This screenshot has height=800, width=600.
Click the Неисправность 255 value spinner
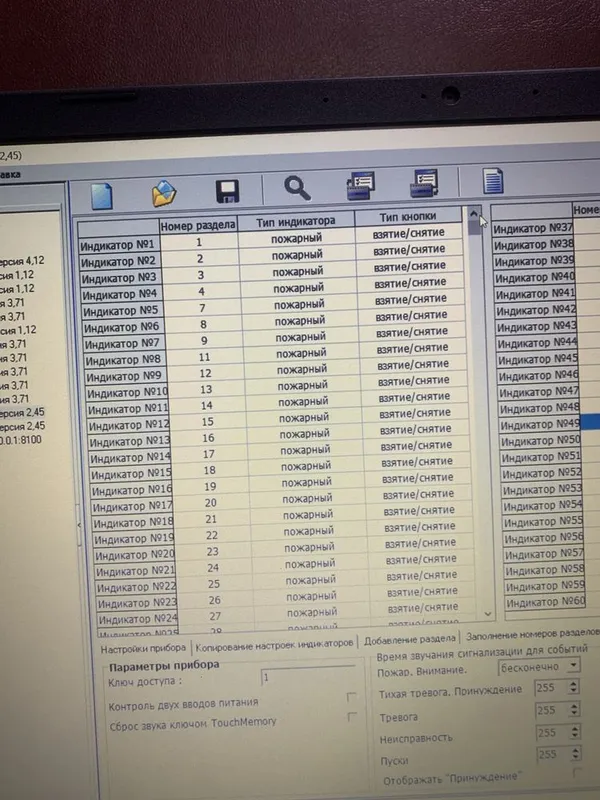coord(558,732)
